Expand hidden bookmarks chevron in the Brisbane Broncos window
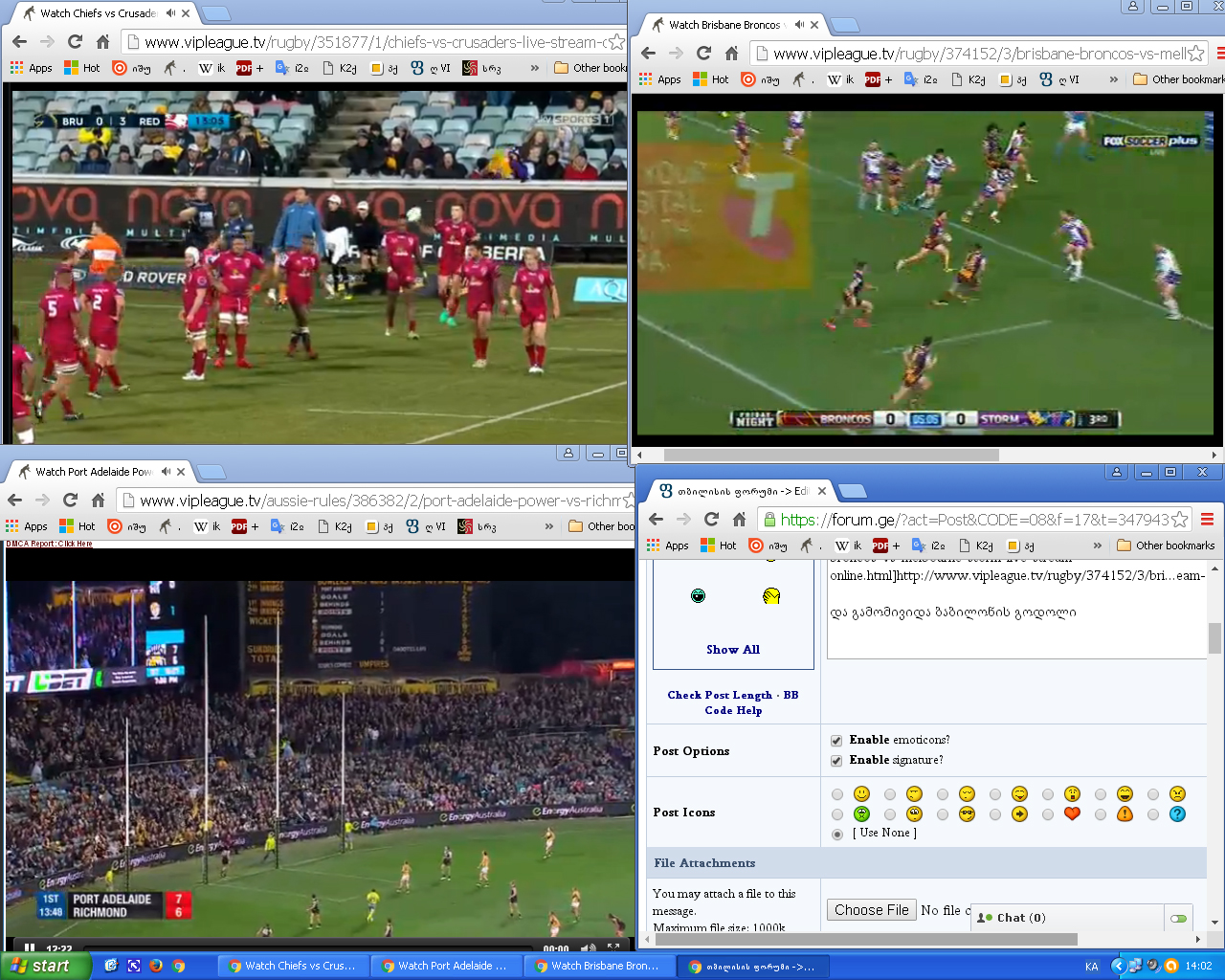Image resolution: width=1225 pixels, height=980 pixels. click(x=1113, y=79)
